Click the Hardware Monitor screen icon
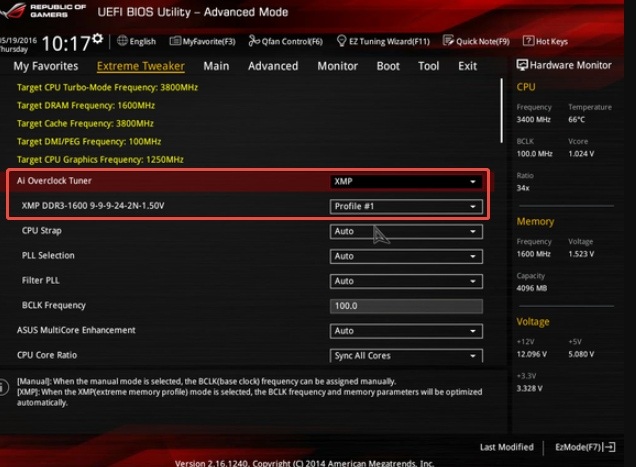The width and height of the screenshot is (636, 467). click(x=522, y=65)
